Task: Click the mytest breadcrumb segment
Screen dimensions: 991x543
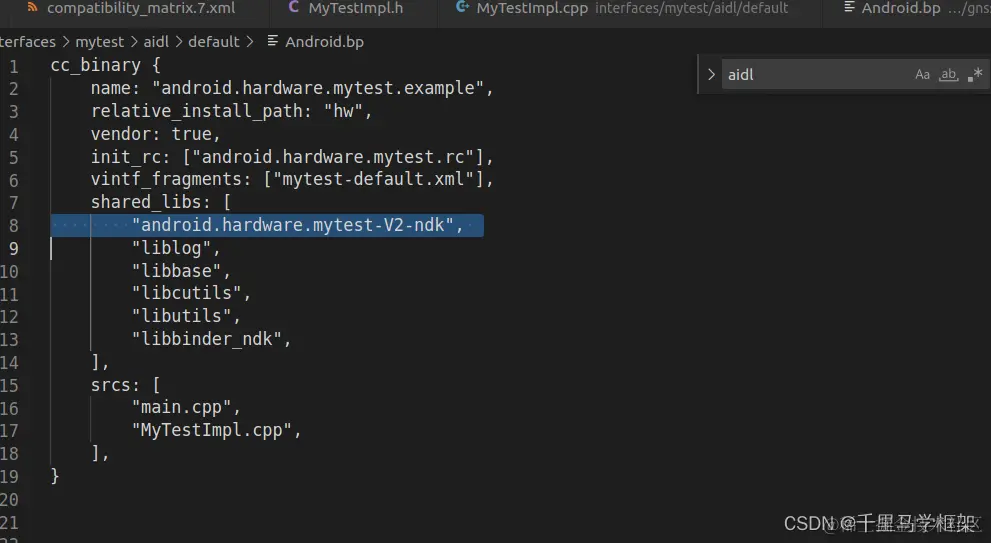Action: coord(99,42)
